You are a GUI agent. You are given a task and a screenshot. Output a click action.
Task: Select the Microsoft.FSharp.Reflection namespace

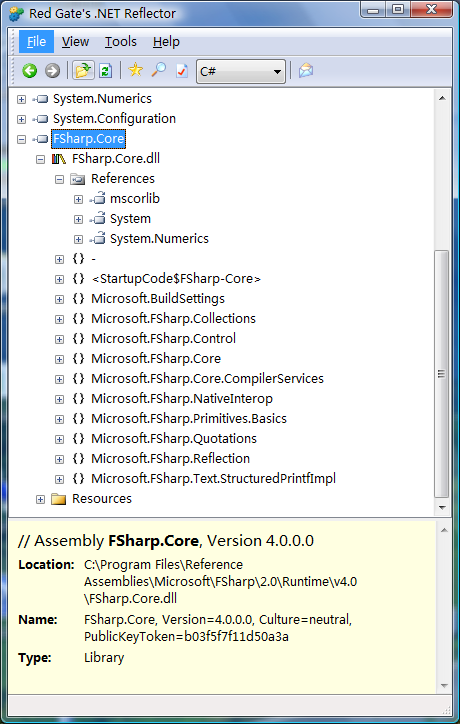point(170,458)
